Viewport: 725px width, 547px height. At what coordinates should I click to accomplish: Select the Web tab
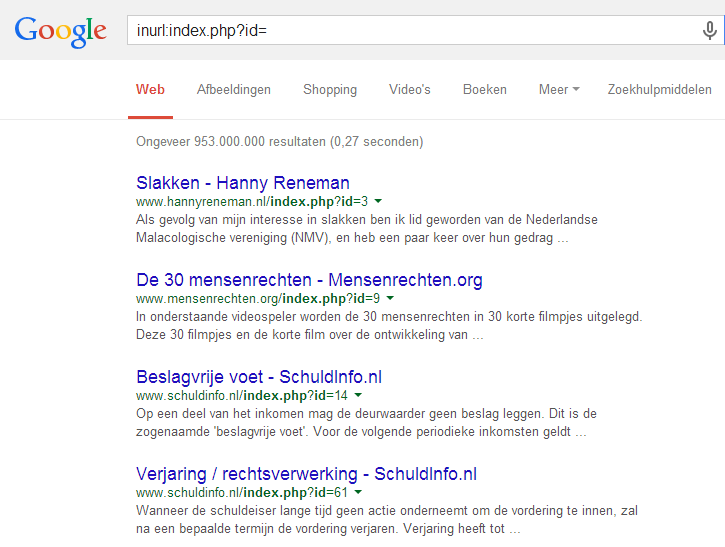150,89
